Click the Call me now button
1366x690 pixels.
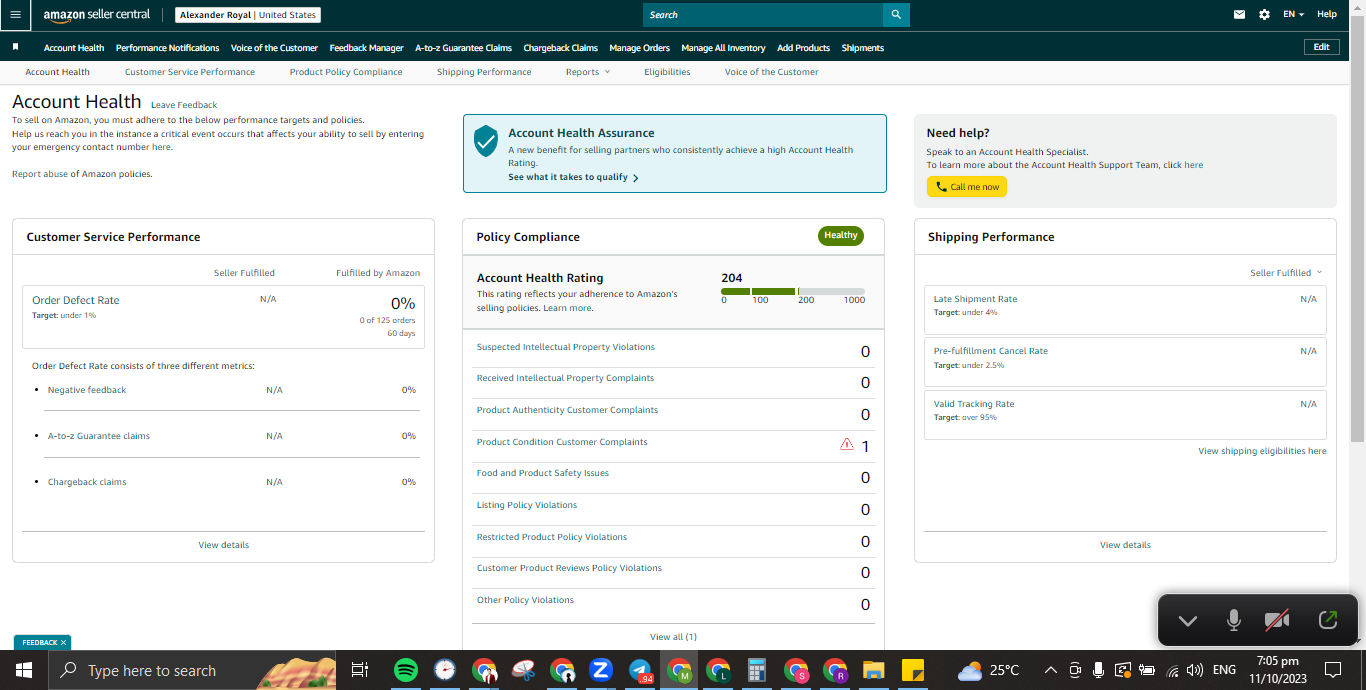(967, 187)
